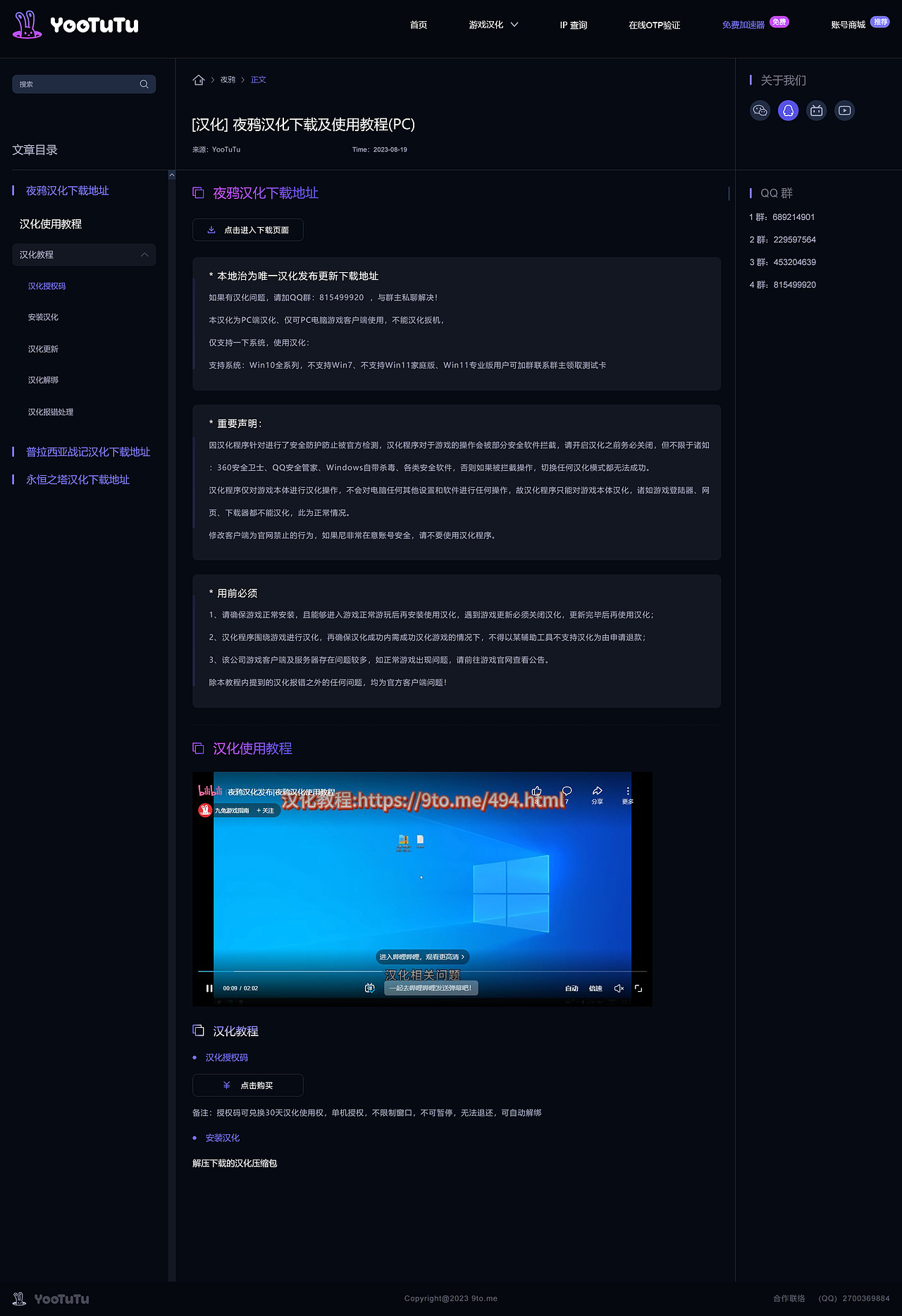Click the table-of-contents scrollbar up arrow
This screenshot has height=1316, width=902.
point(172,175)
